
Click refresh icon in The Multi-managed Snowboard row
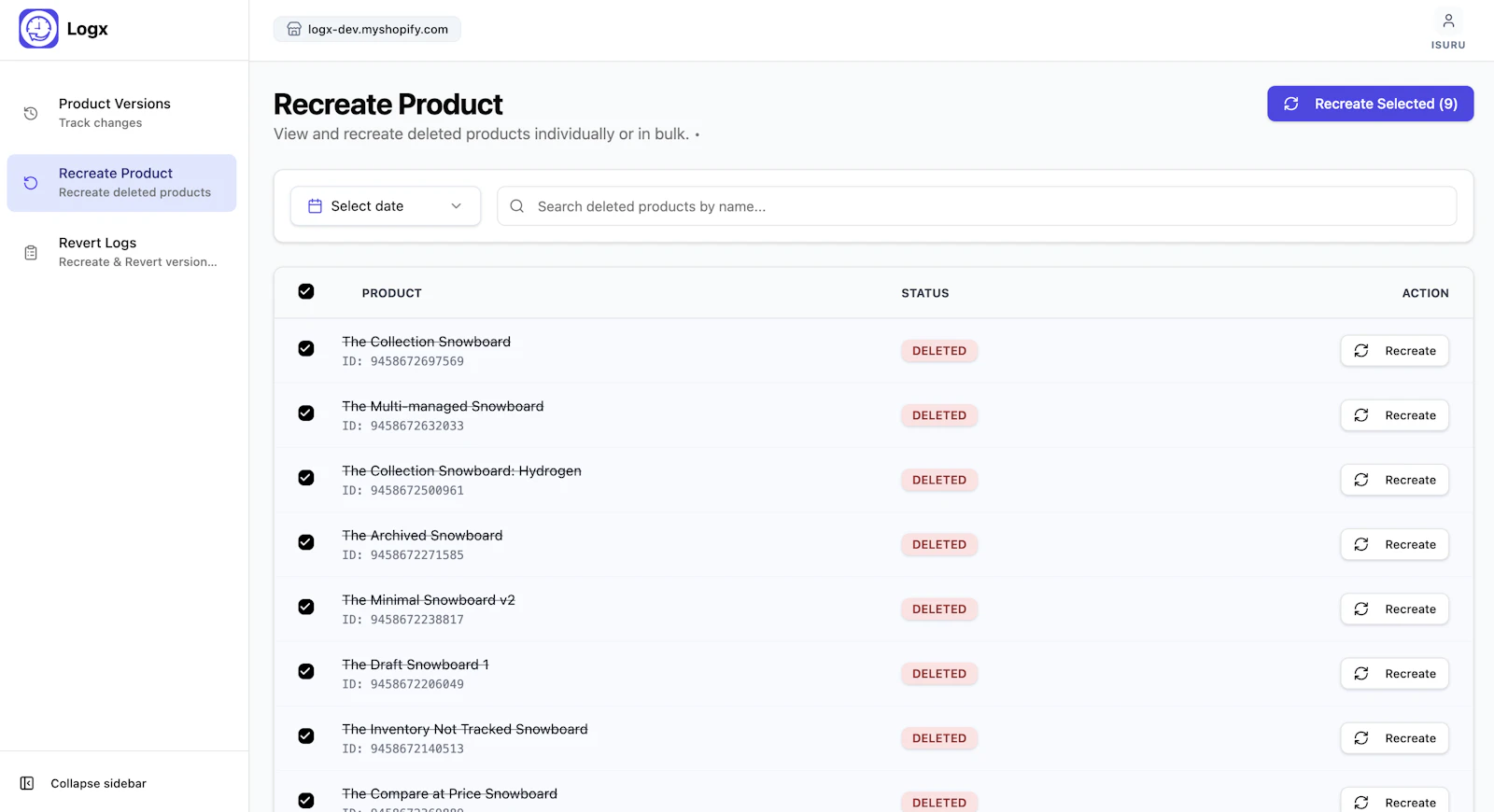coord(1361,415)
